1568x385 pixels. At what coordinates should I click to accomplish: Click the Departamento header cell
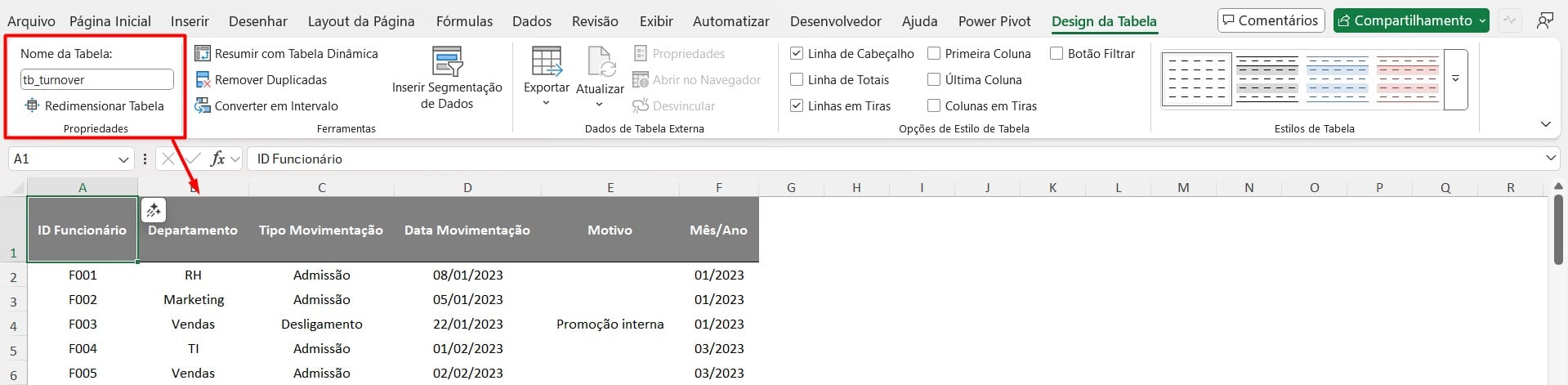pyautogui.click(x=193, y=230)
